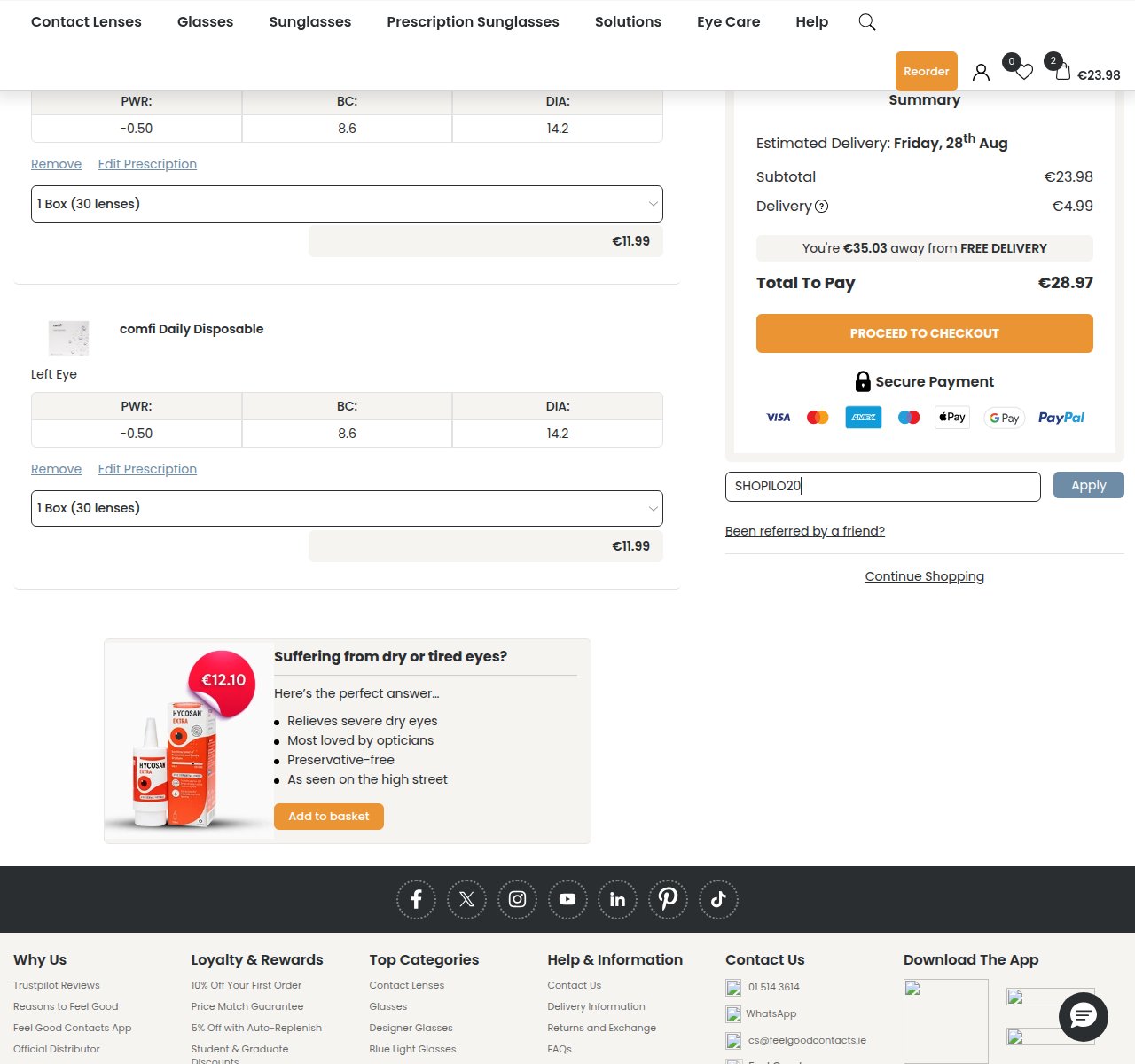Open the TikTok icon
The image size is (1135, 1064).
(719, 899)
